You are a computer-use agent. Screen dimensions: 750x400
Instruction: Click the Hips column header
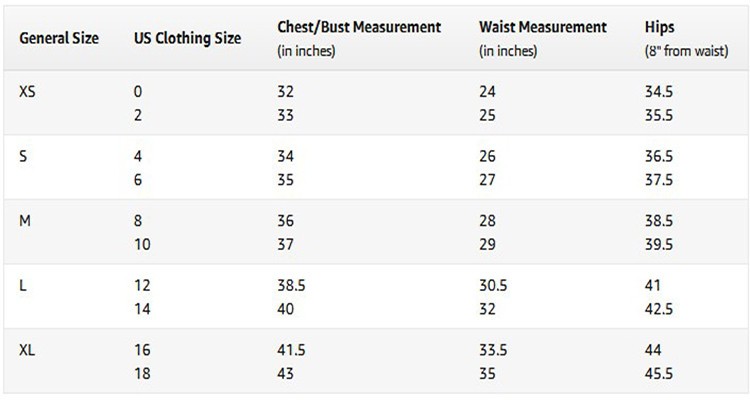660,27
